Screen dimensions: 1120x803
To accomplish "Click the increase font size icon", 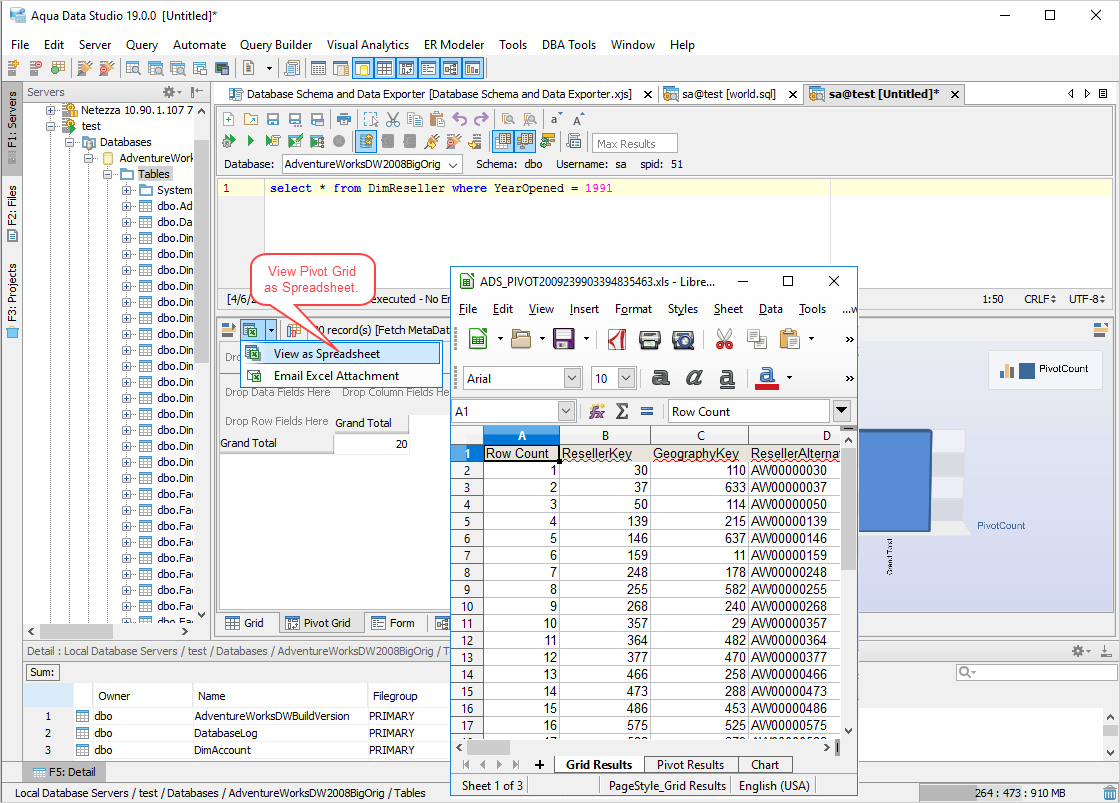I will click(x=578, y=119).
